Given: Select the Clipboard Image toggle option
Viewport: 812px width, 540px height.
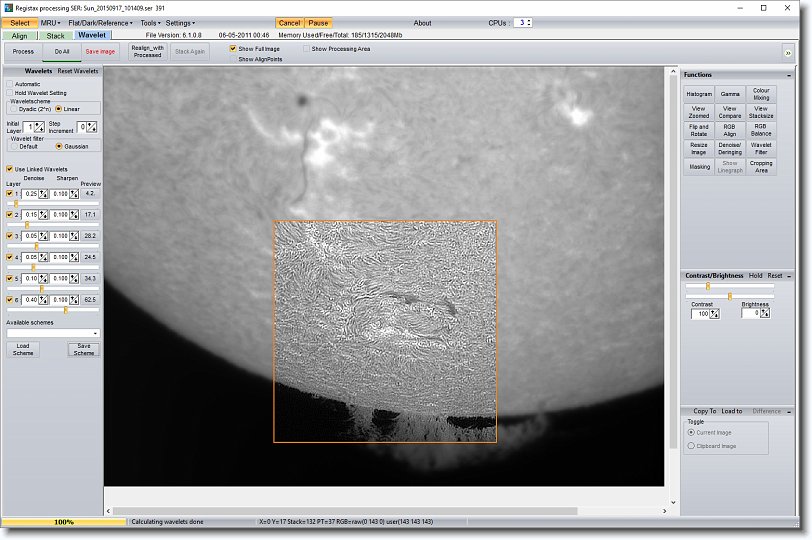Looking at the screenshot, I should tap(691, 446).
